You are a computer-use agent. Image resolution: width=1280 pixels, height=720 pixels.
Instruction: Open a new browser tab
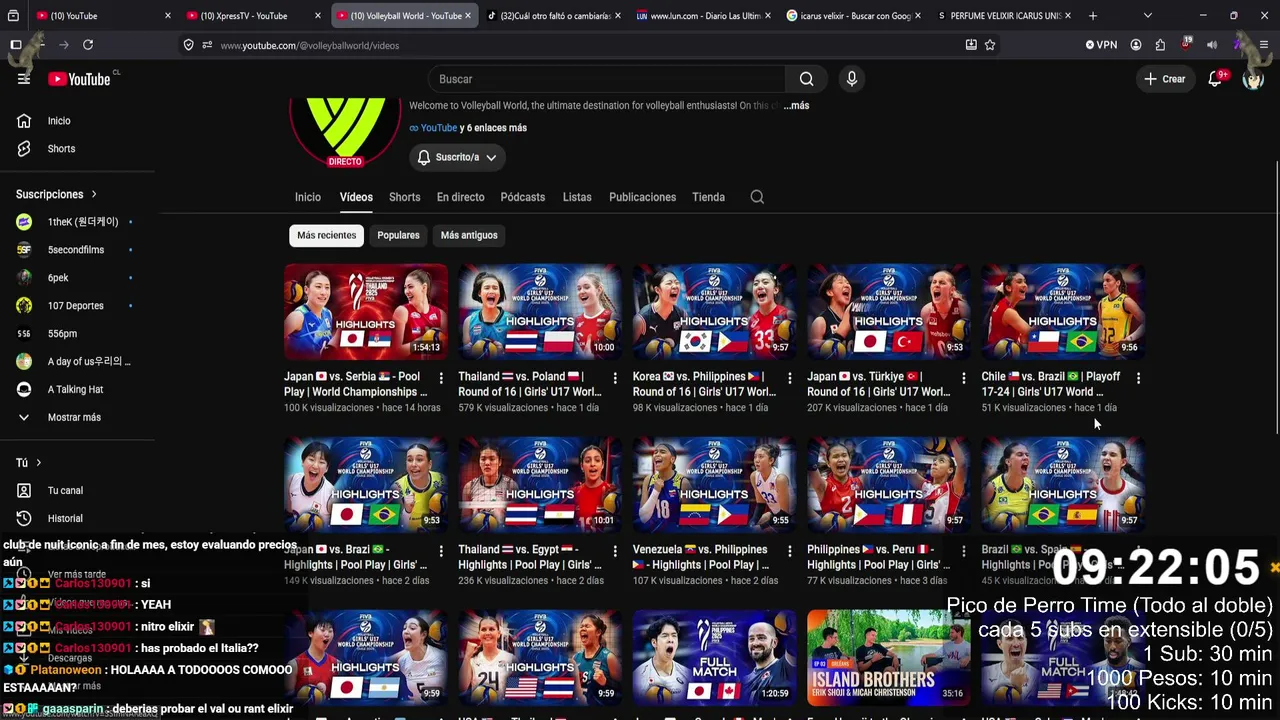coord(1093,16)
